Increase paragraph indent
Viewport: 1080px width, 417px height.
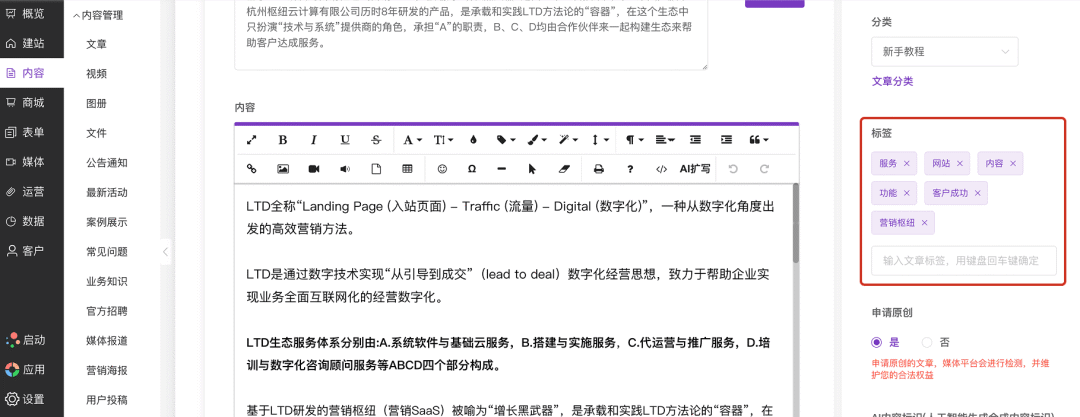726,140
